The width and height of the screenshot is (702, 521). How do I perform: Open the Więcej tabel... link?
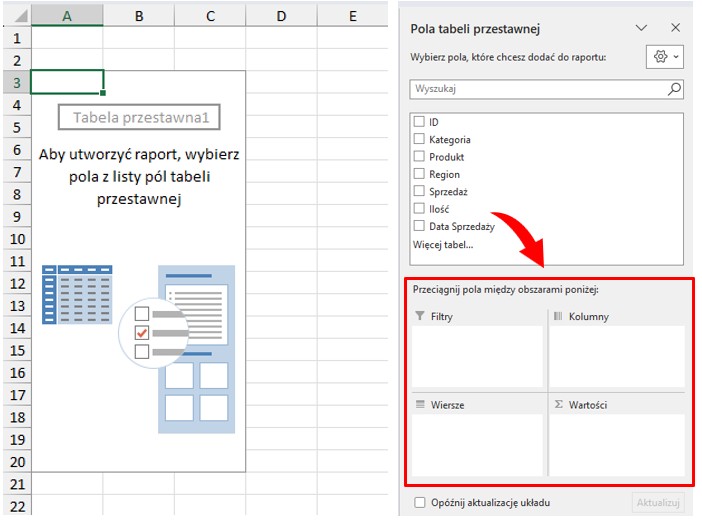tap(443, 245)
